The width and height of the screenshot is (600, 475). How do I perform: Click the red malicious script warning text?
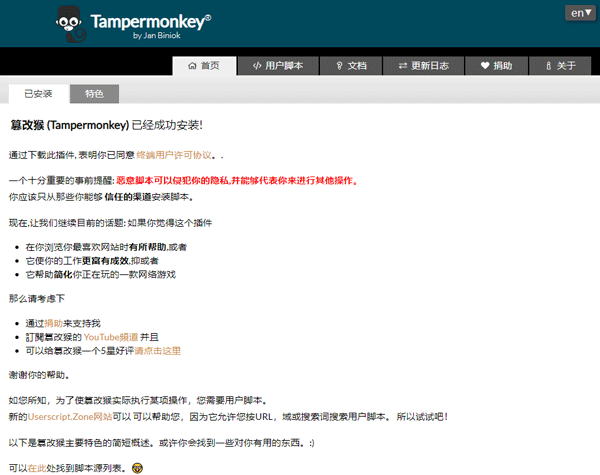[x=237, y=181]
